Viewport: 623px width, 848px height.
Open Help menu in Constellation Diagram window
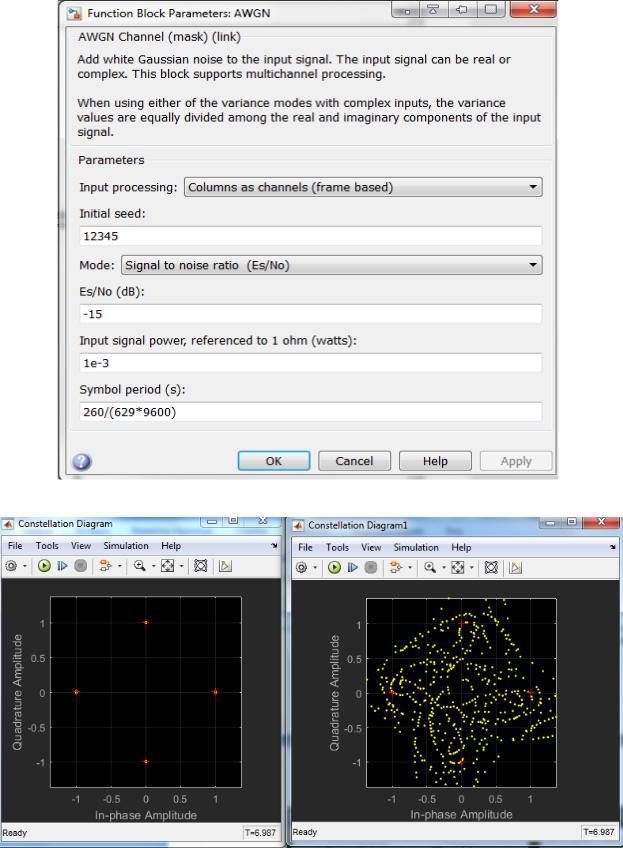(171, 546)
